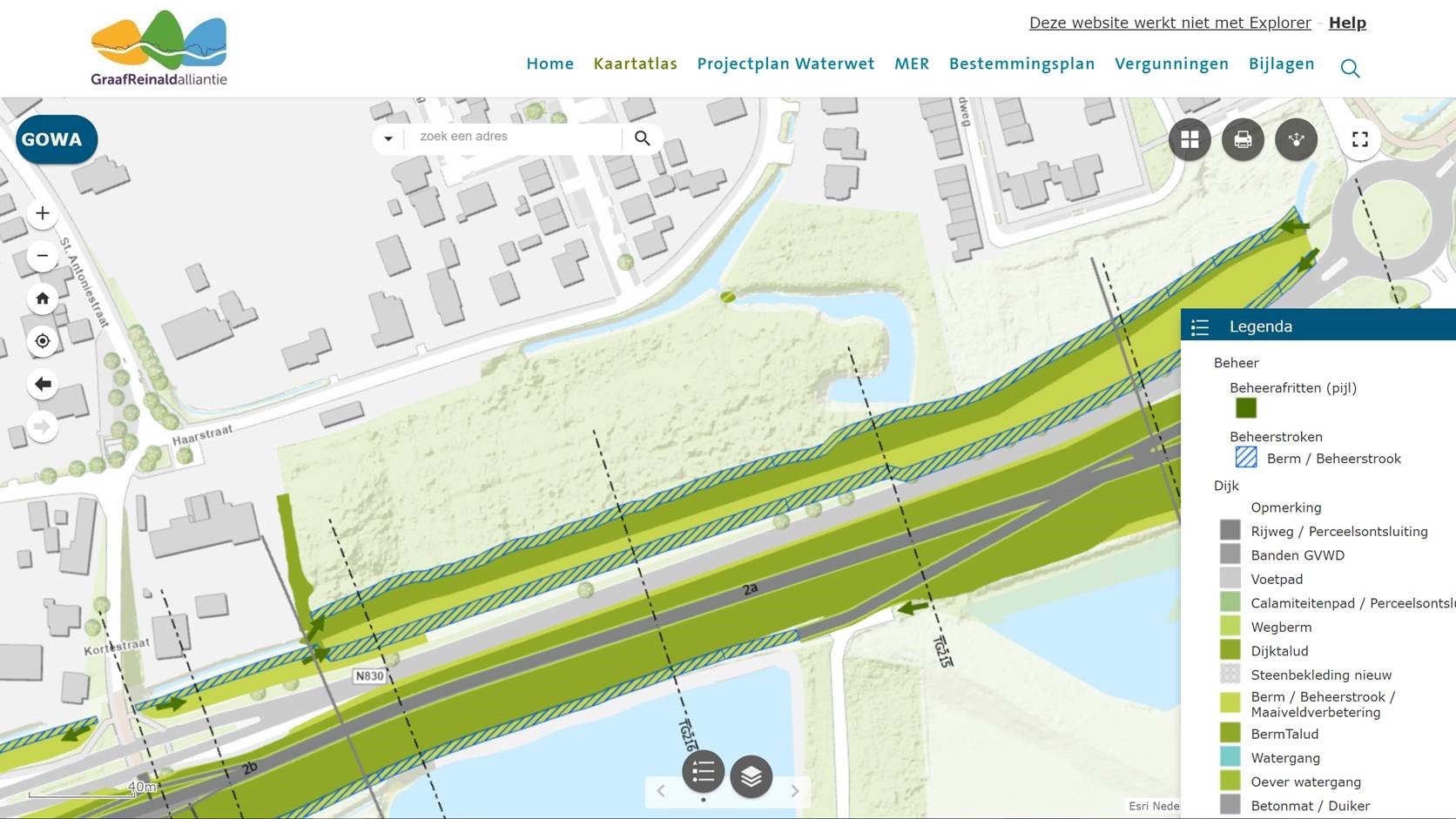Click the N830 road label on map
The height and width of the screenshot is (819, 1456).
click(369, 675)
